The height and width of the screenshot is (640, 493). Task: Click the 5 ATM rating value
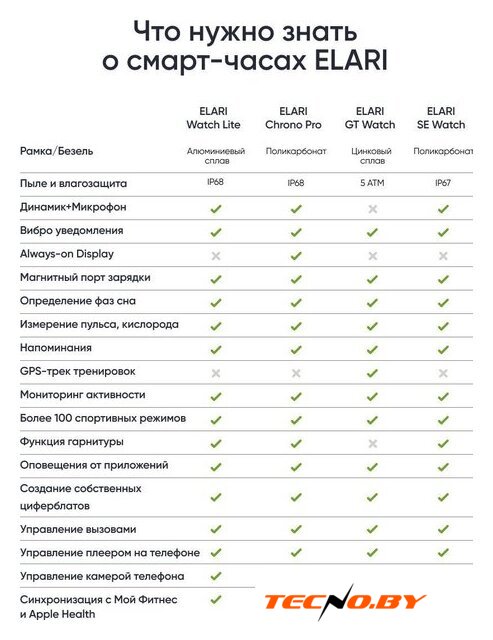(x=372, y=183)
